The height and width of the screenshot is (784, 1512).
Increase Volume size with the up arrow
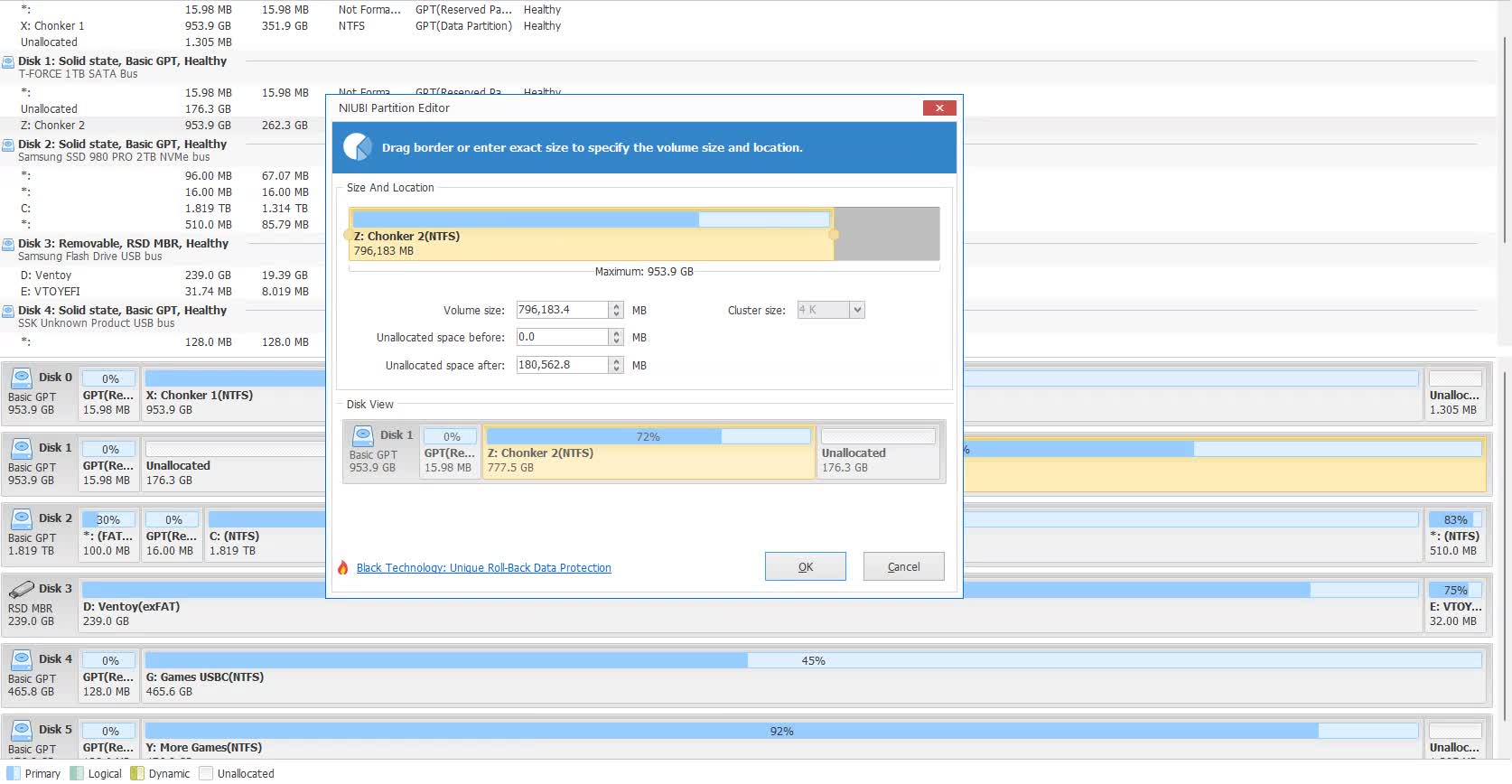coord(617,306)
